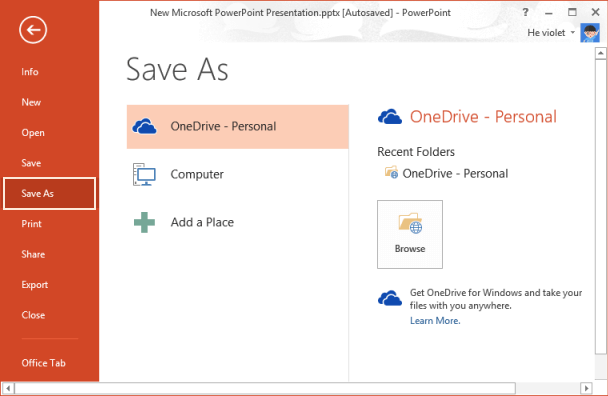Click the user avatar picture
The height and width of the screenshot is (396, 608).
pos(590,33)
